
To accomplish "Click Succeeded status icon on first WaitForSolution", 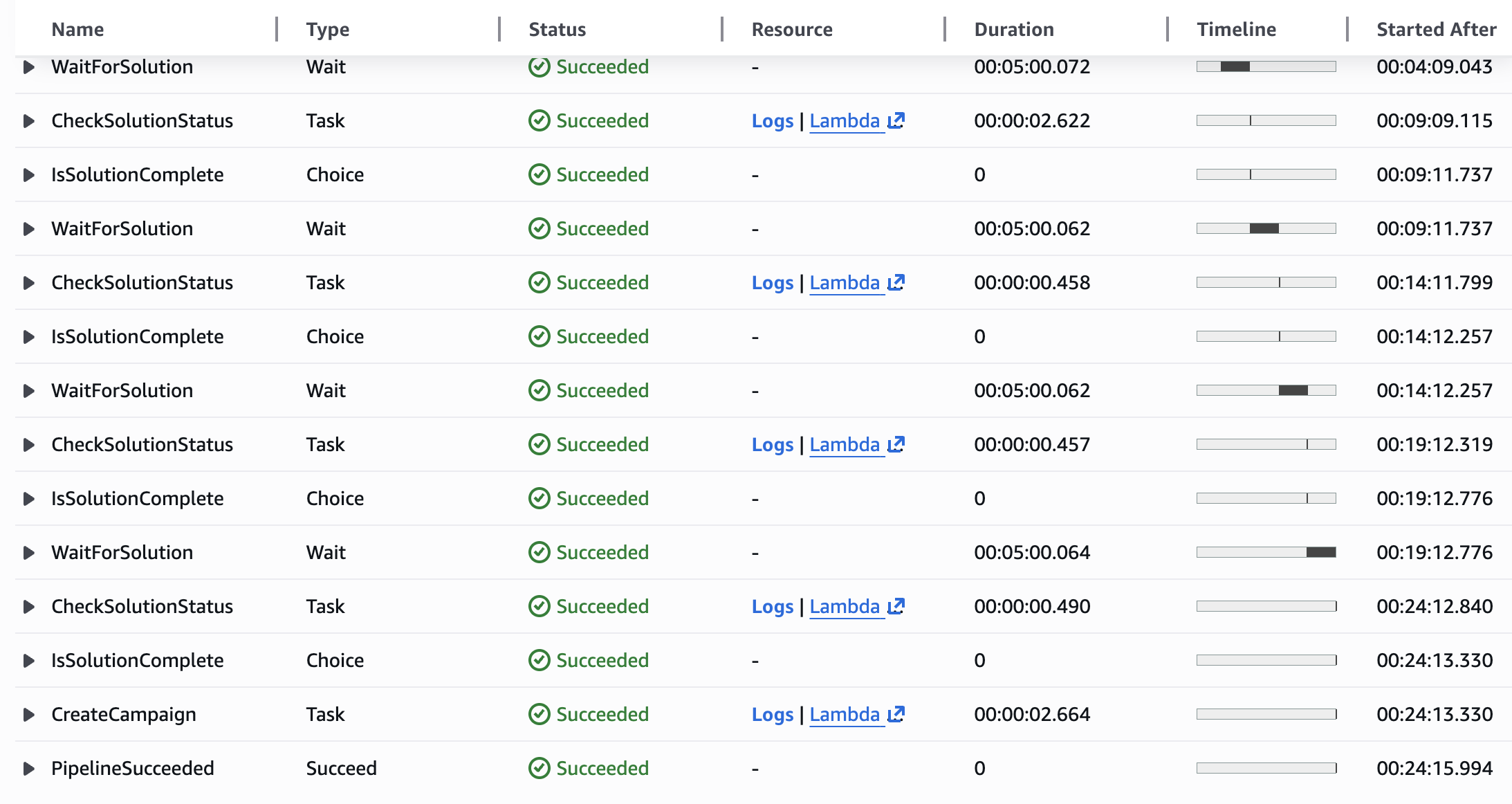I will point(539,67).
